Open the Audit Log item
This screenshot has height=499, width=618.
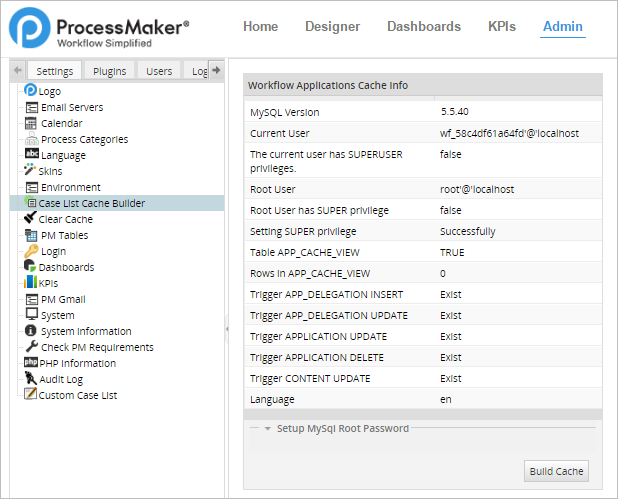pyautogui.click(x=61, y=379)
